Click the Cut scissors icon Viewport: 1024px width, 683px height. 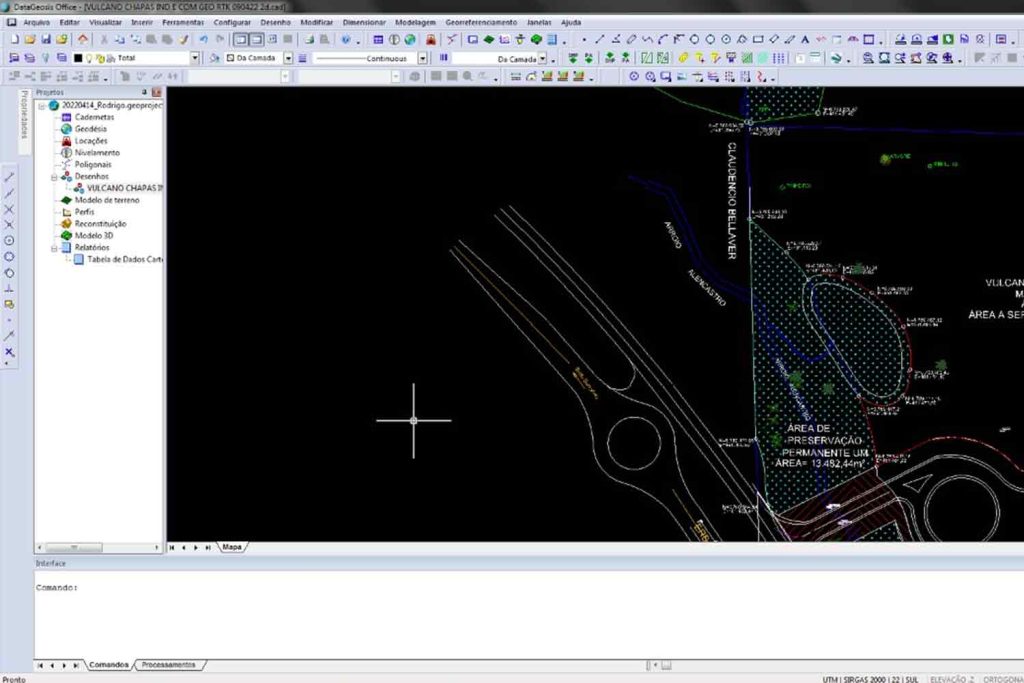click(104, 40)
